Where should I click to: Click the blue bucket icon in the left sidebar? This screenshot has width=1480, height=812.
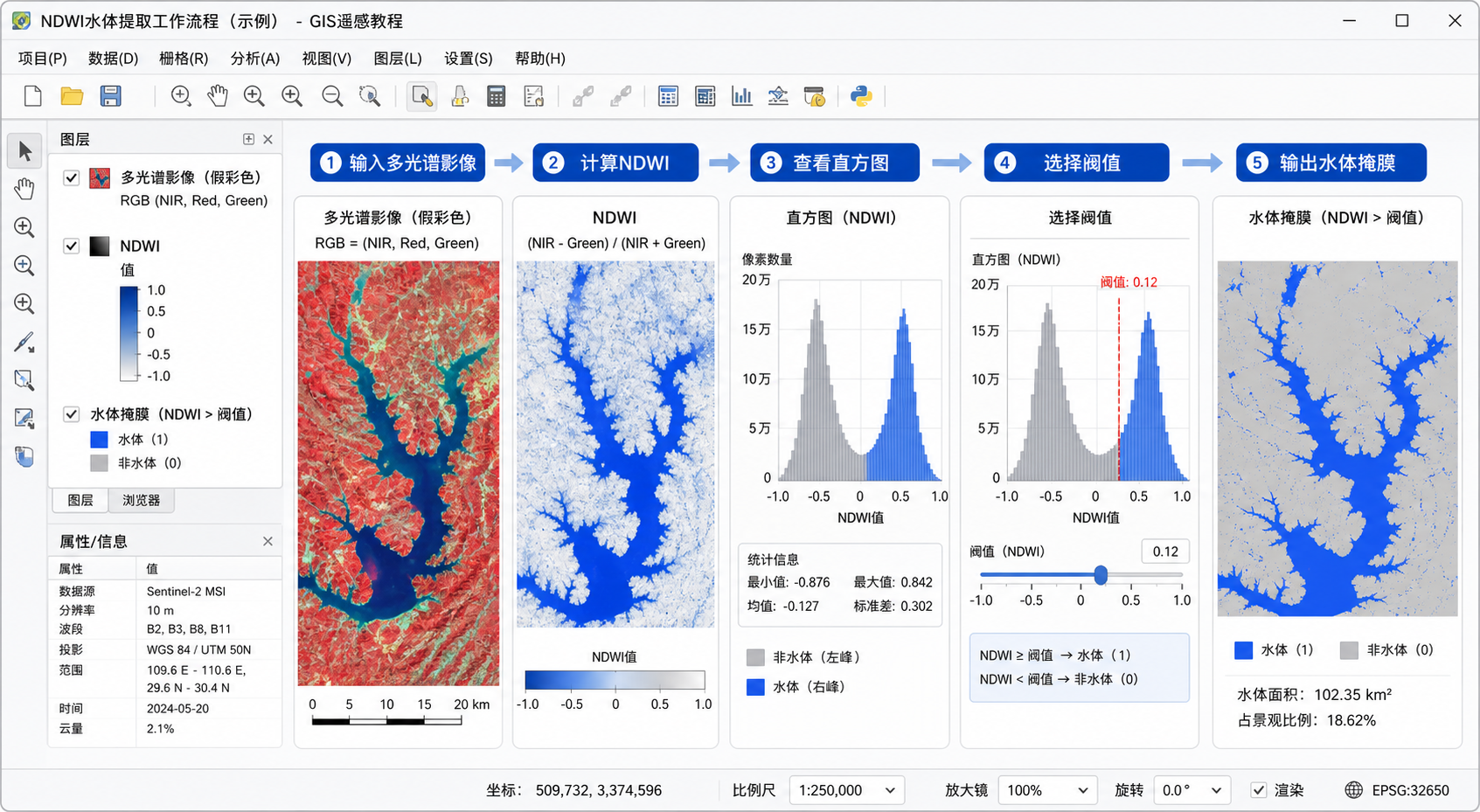pos(24,456)
